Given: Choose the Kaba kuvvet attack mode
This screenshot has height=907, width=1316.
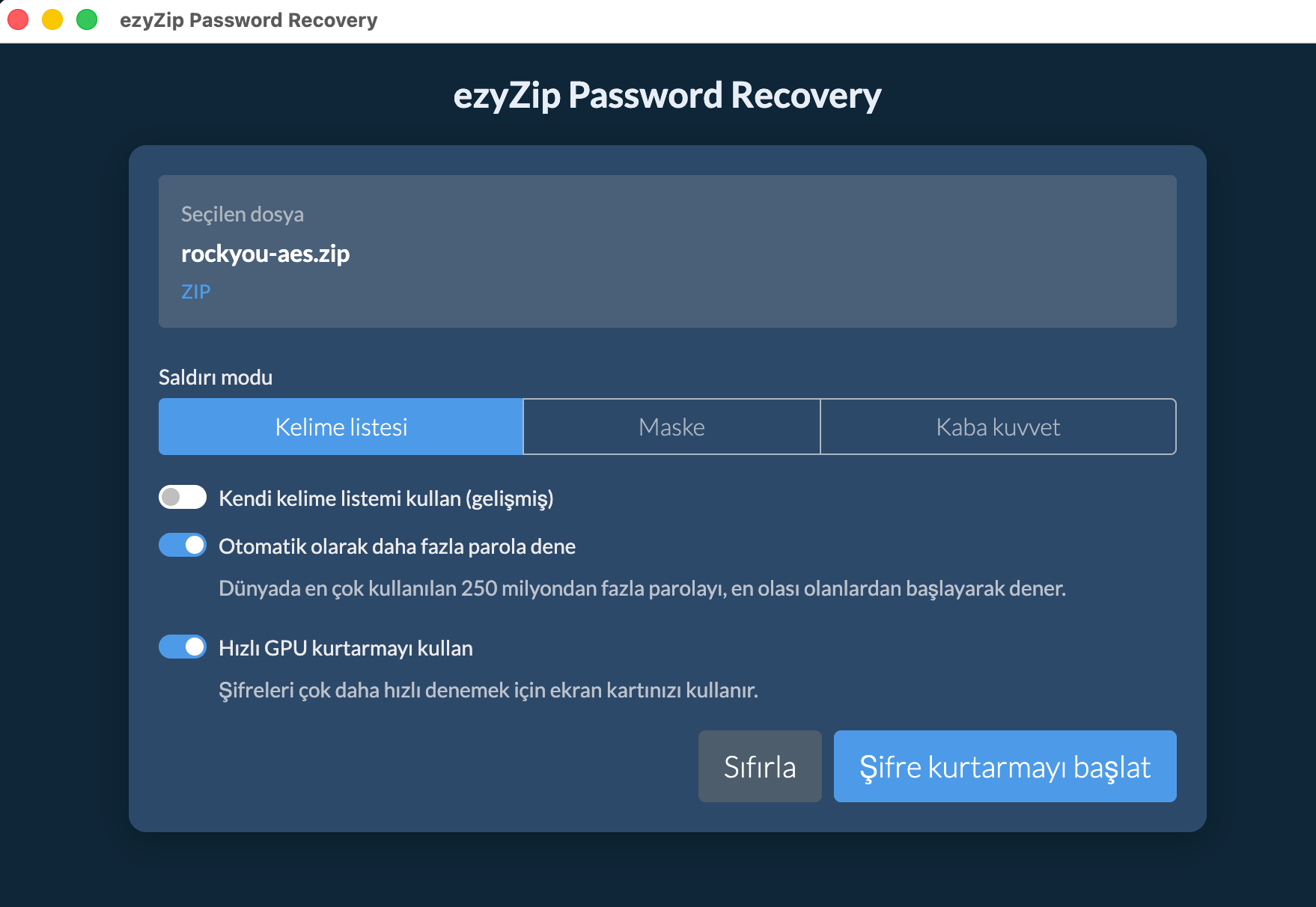Looking at the screenshot, I should point(998,427).
